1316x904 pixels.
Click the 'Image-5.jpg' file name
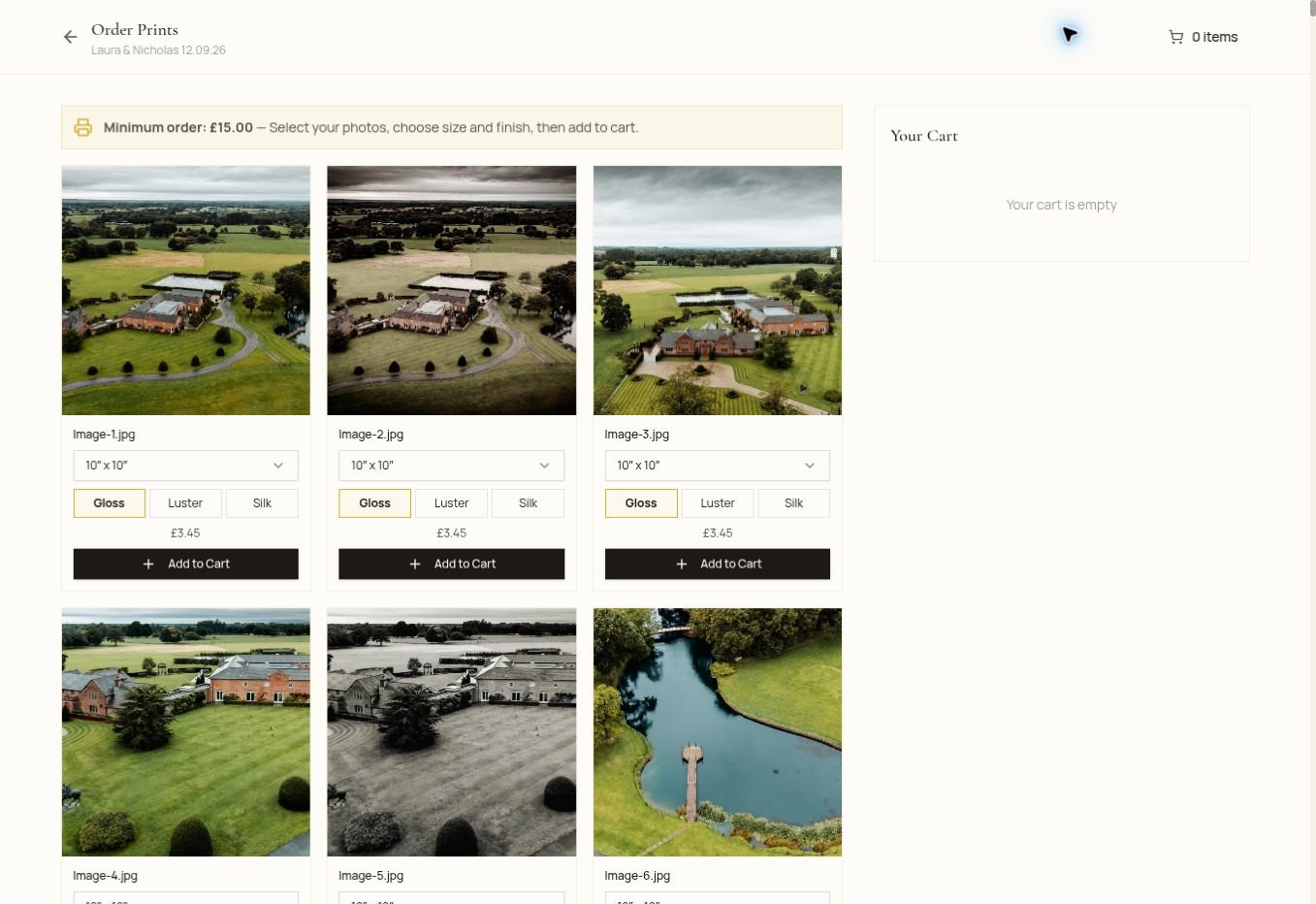[370, 876]
